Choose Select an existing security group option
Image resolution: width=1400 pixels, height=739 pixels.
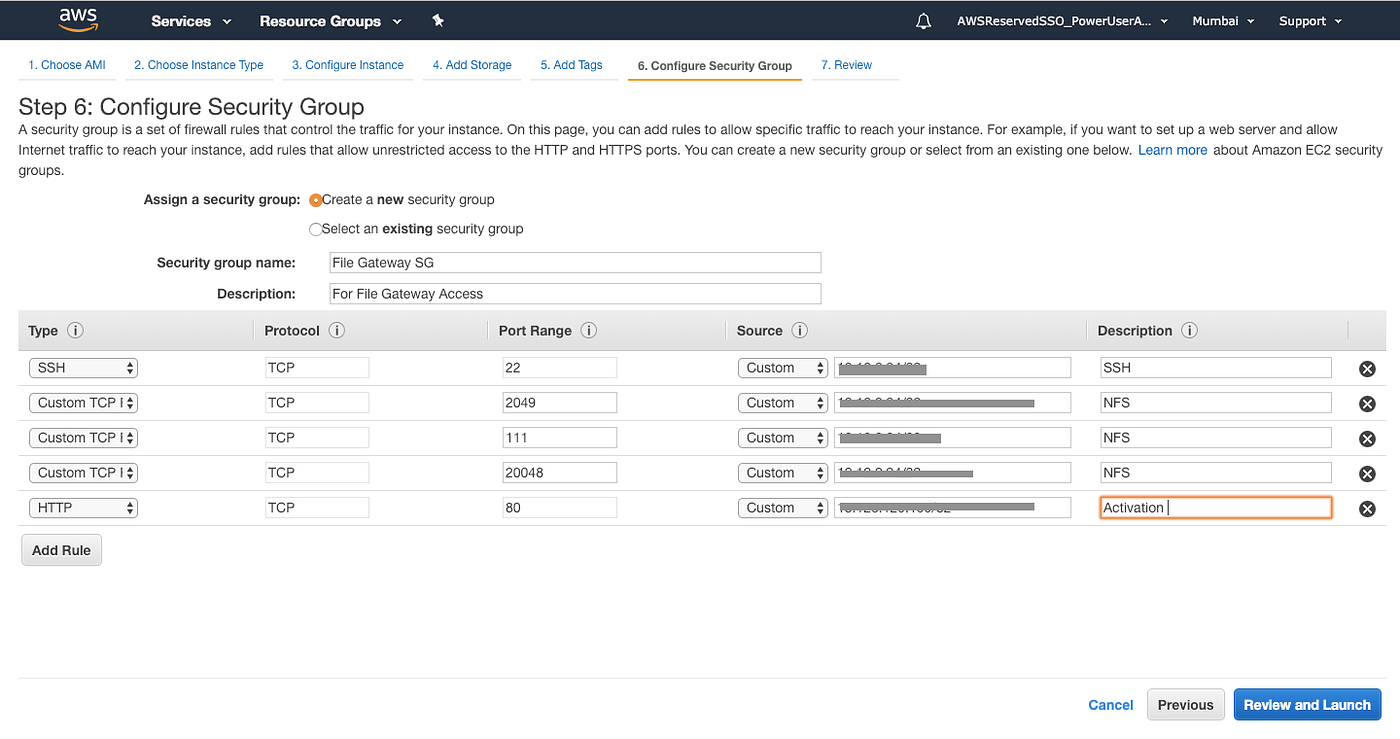[x=315, y=229]
